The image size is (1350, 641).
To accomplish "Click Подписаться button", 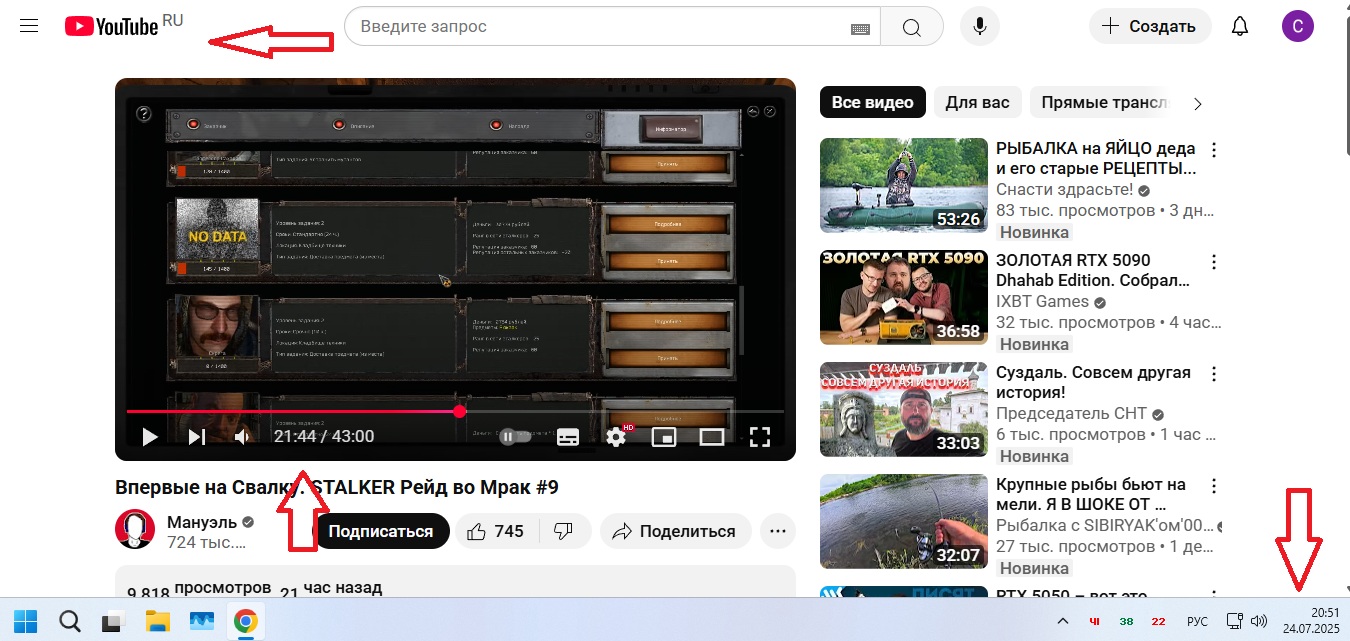I will 381,531.
